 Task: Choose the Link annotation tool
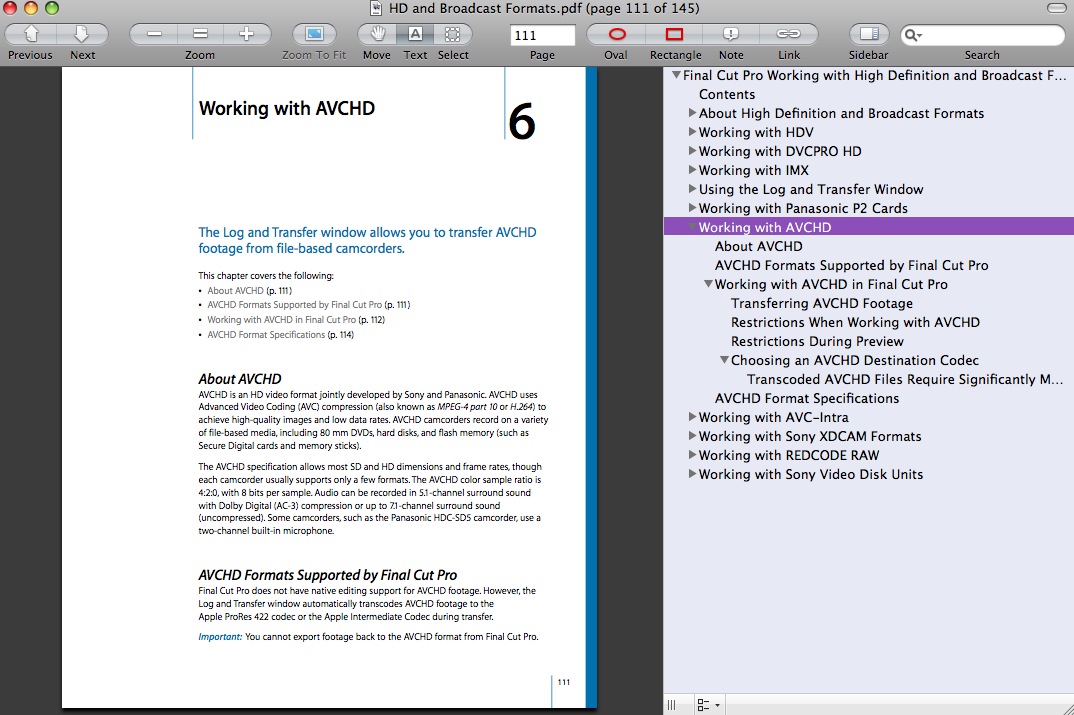coord(788,34)
